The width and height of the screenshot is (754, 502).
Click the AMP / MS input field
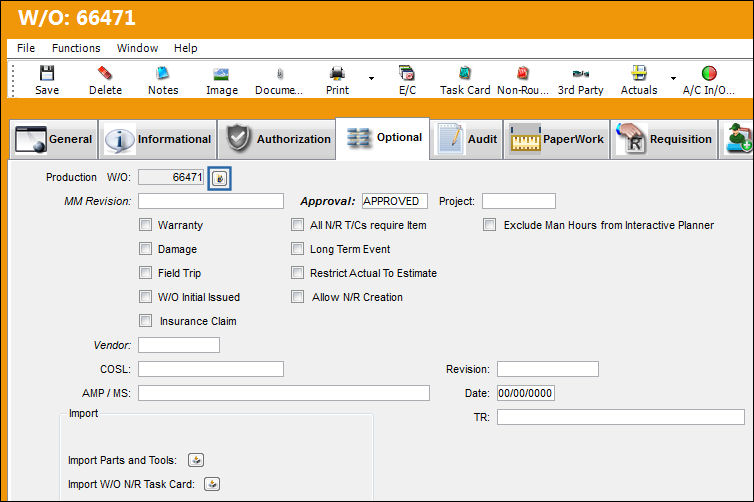point(284,393)
